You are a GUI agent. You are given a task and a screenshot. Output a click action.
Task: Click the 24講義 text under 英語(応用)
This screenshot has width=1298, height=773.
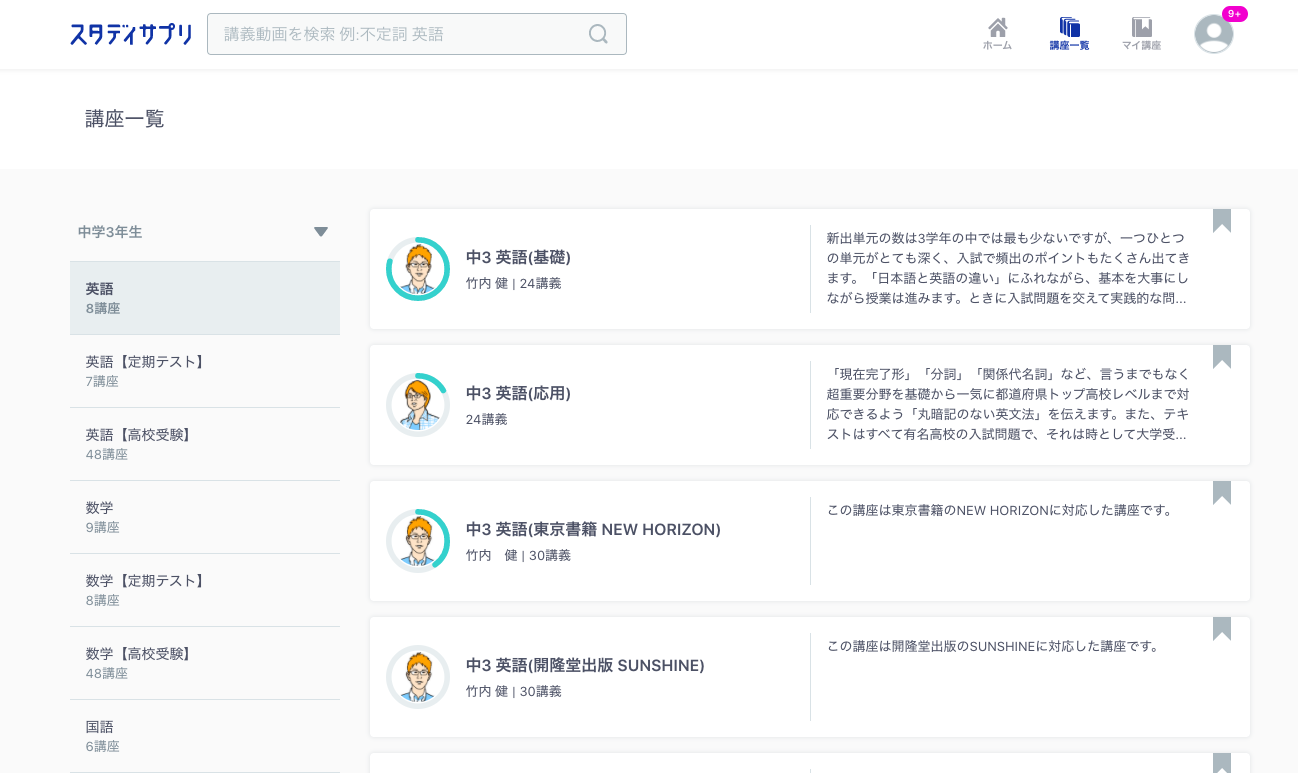486,420
